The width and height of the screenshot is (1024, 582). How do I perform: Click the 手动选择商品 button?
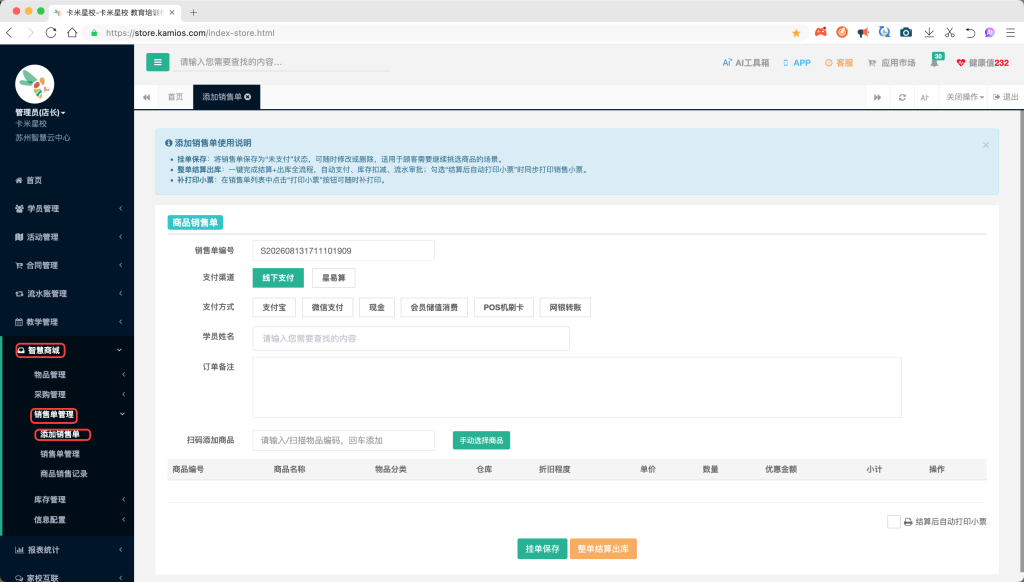click(x=481, y=440)
